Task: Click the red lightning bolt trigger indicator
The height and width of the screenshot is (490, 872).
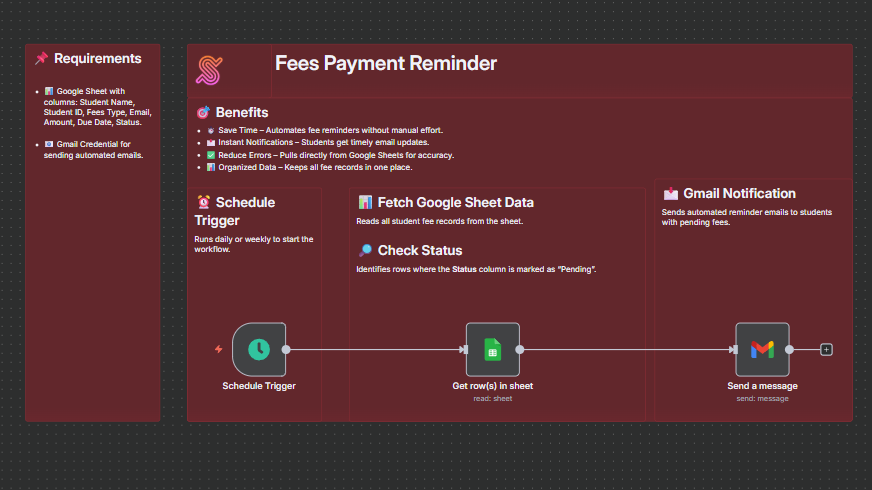Action: pos(219,349)
